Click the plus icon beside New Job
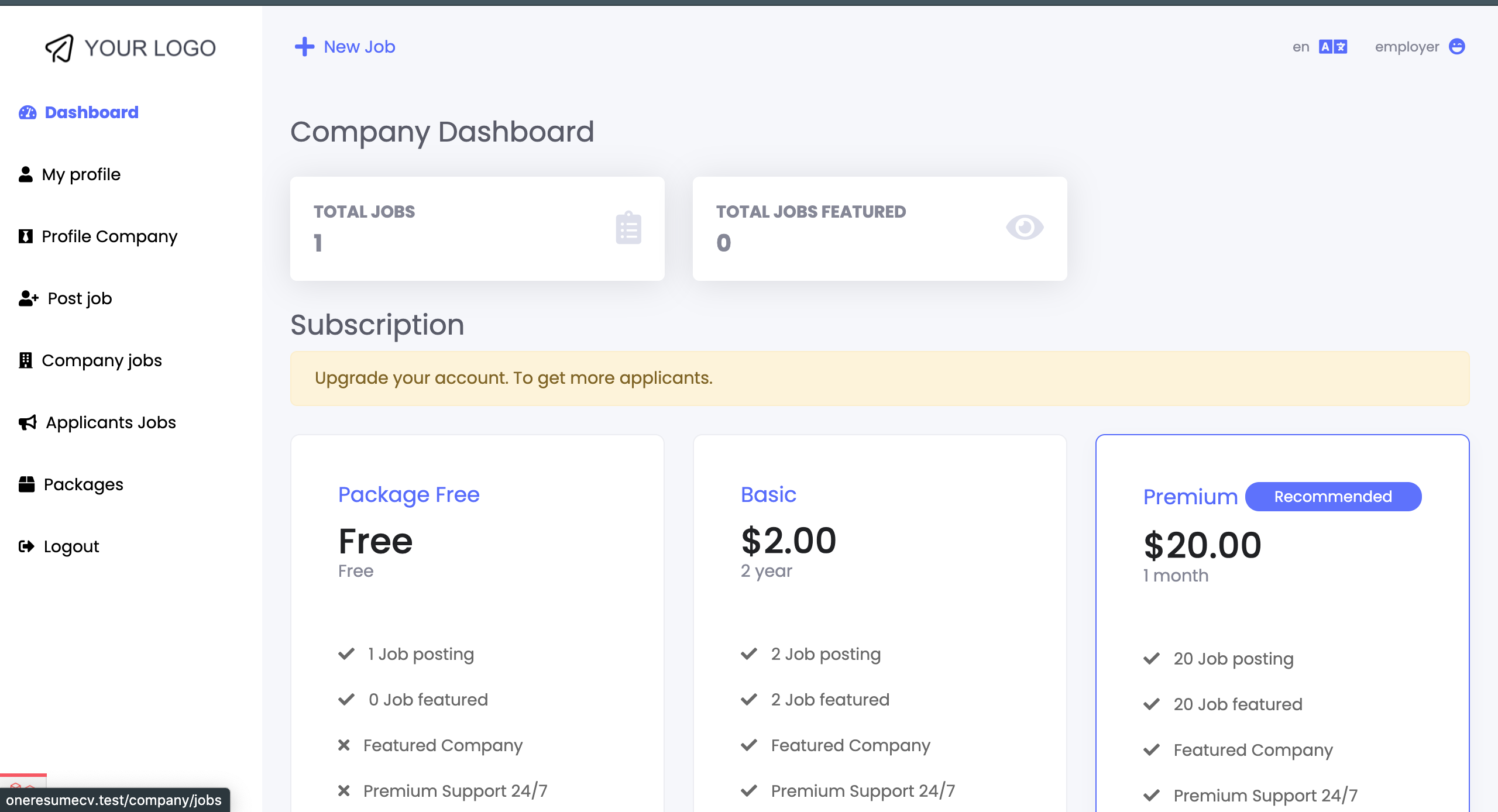The width and height of the screenshot is (1498, 812). [x=304, y=47]
